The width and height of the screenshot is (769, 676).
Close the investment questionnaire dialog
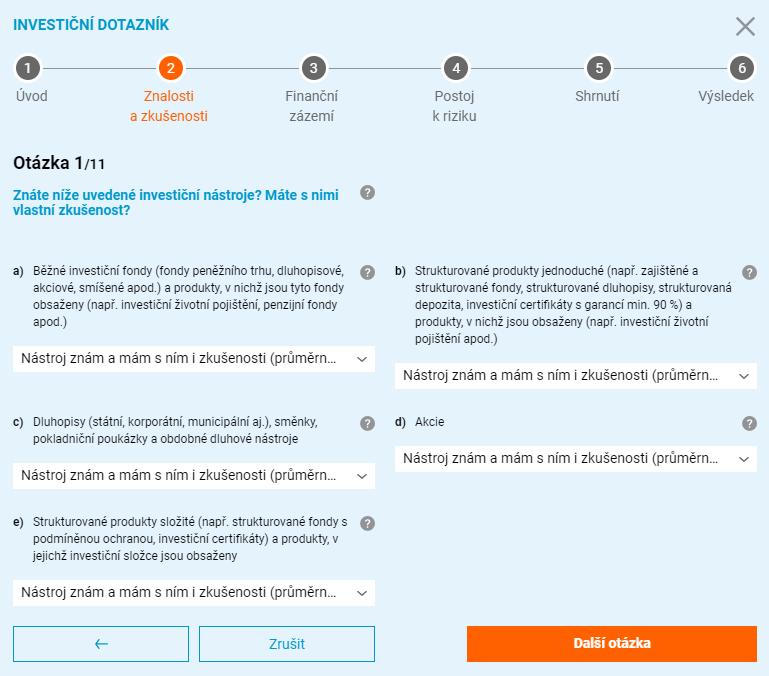(x=745, y=26)
